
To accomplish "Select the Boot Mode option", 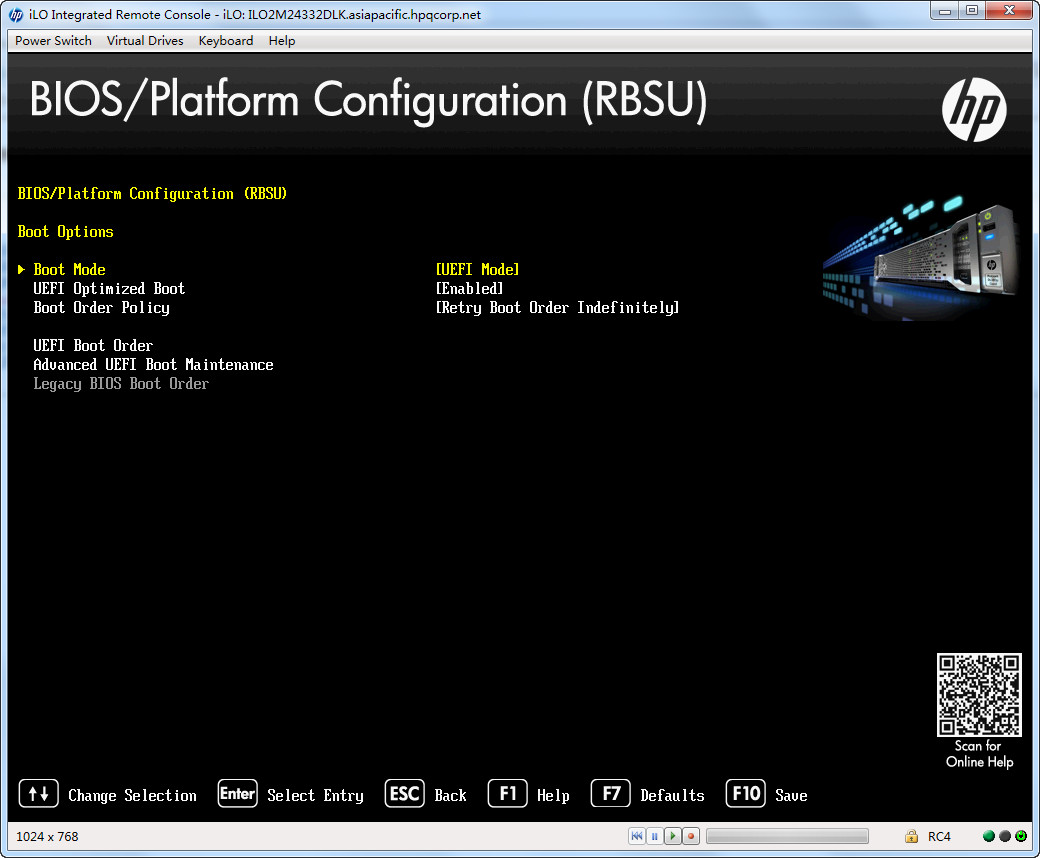I will (69, 269).
